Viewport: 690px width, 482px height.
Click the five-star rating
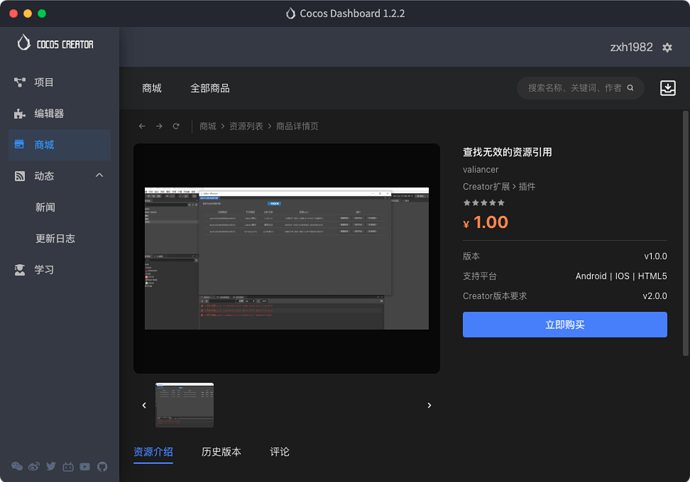click(484, 203)
